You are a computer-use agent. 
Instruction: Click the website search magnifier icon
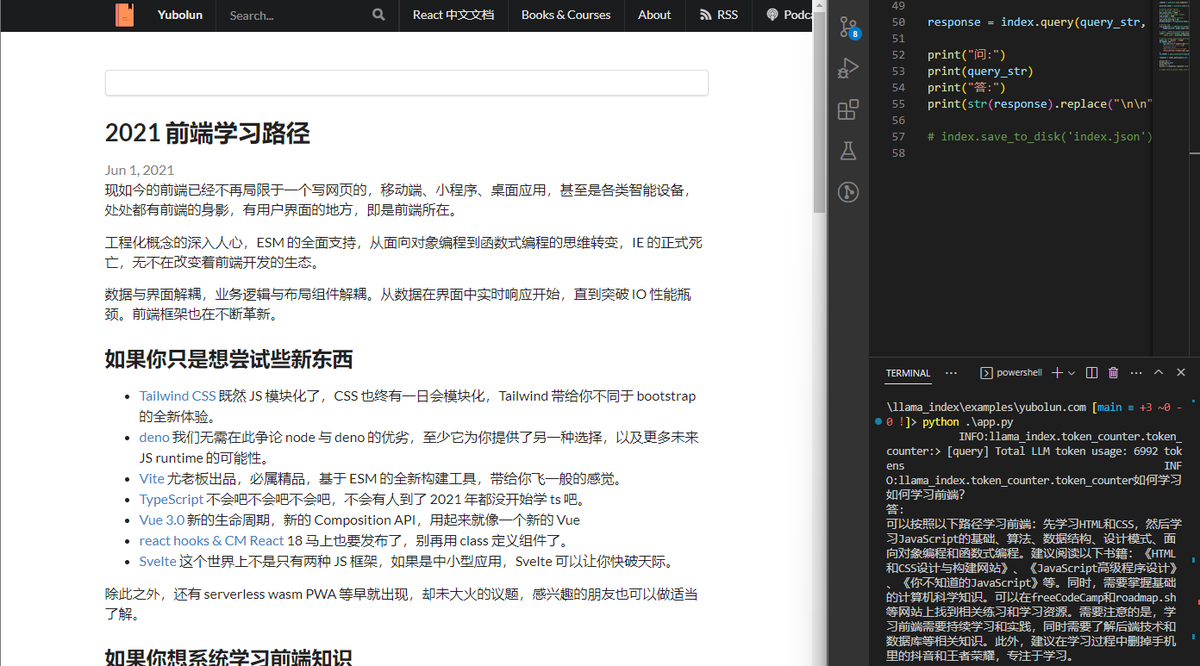click(378, 15)
